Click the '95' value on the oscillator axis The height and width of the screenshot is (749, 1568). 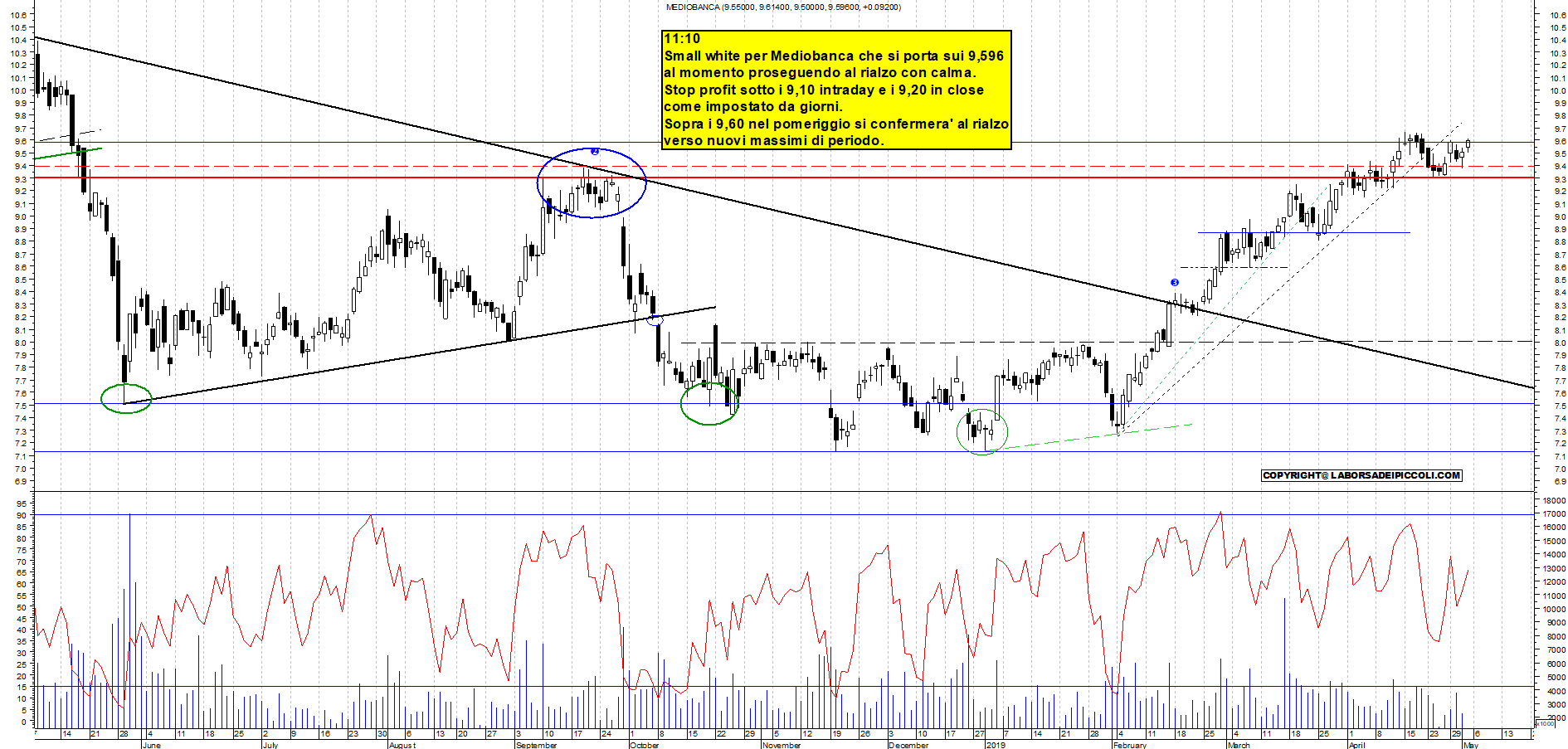click(22, 504)
